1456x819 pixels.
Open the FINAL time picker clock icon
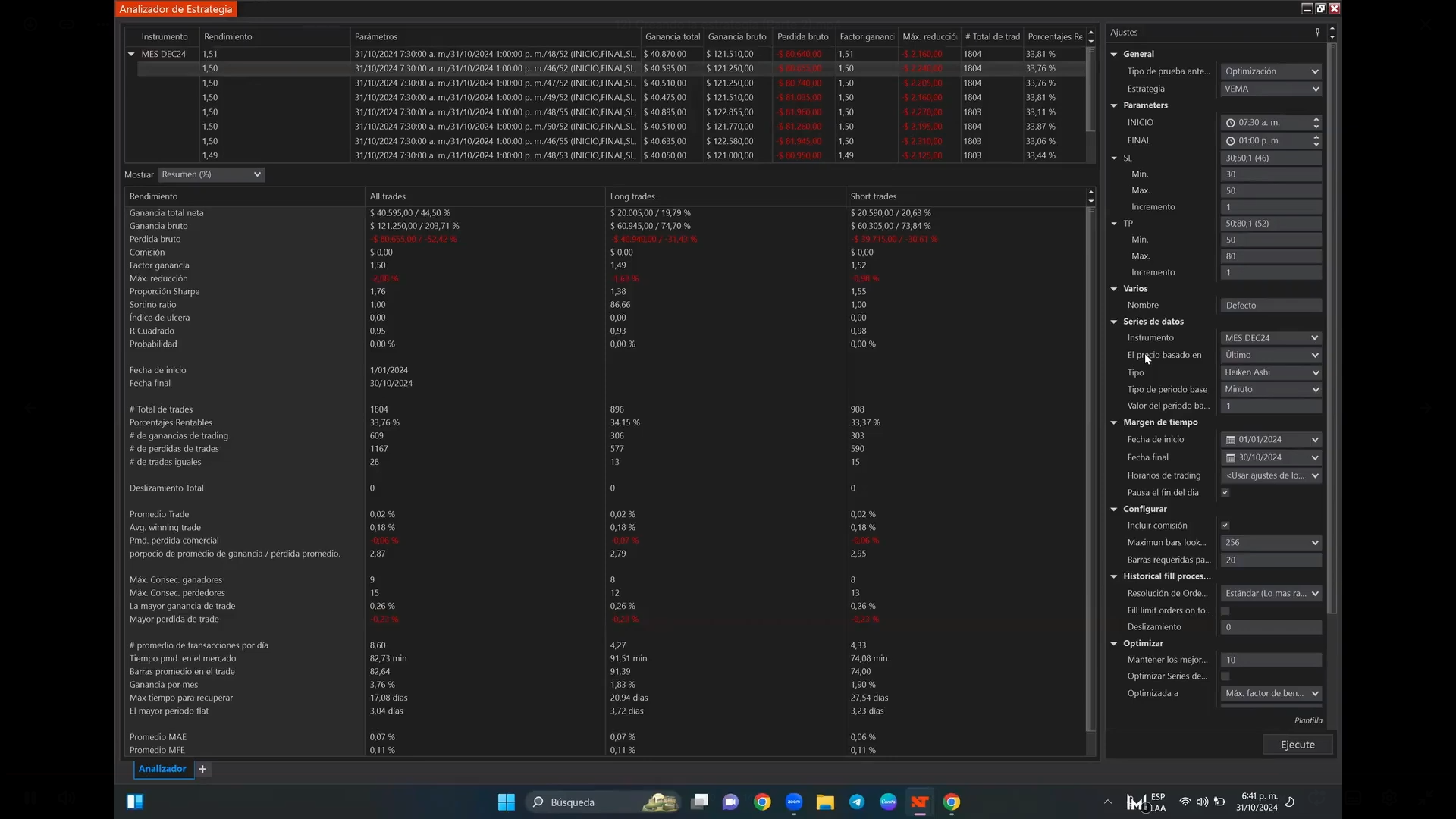[1231, 140]
